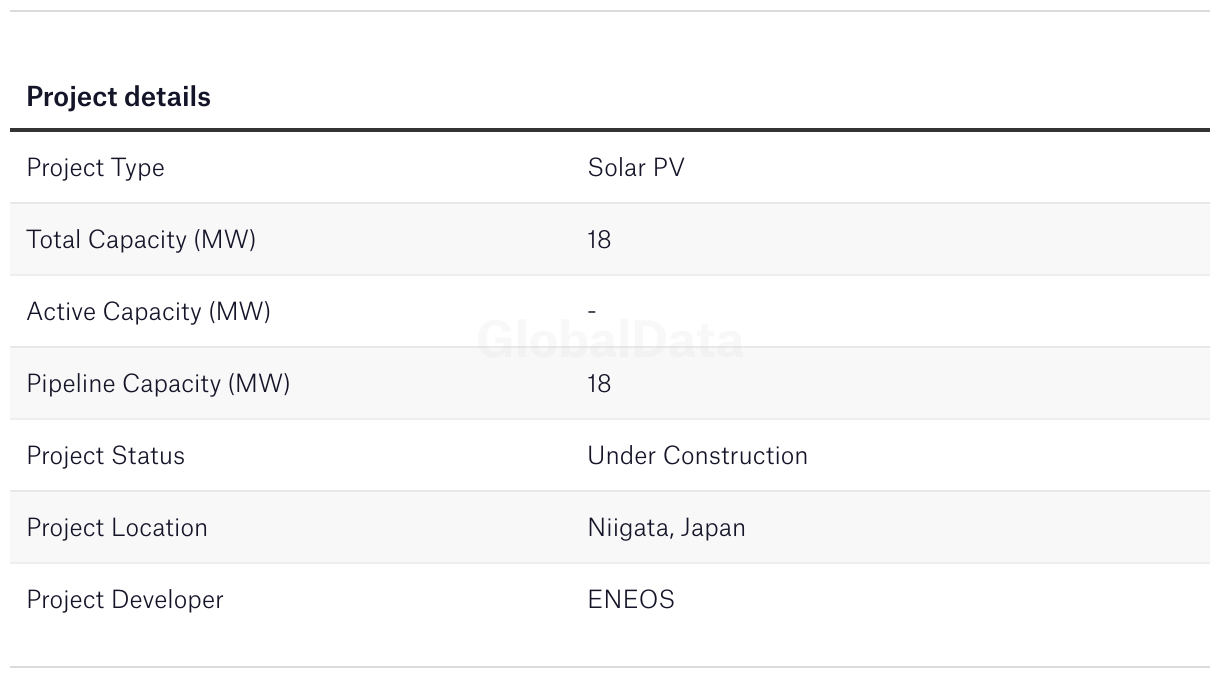This screenshot has height=678, width=1220.
Task: Click the Total Capacity value 18
Action: (599, 240)
